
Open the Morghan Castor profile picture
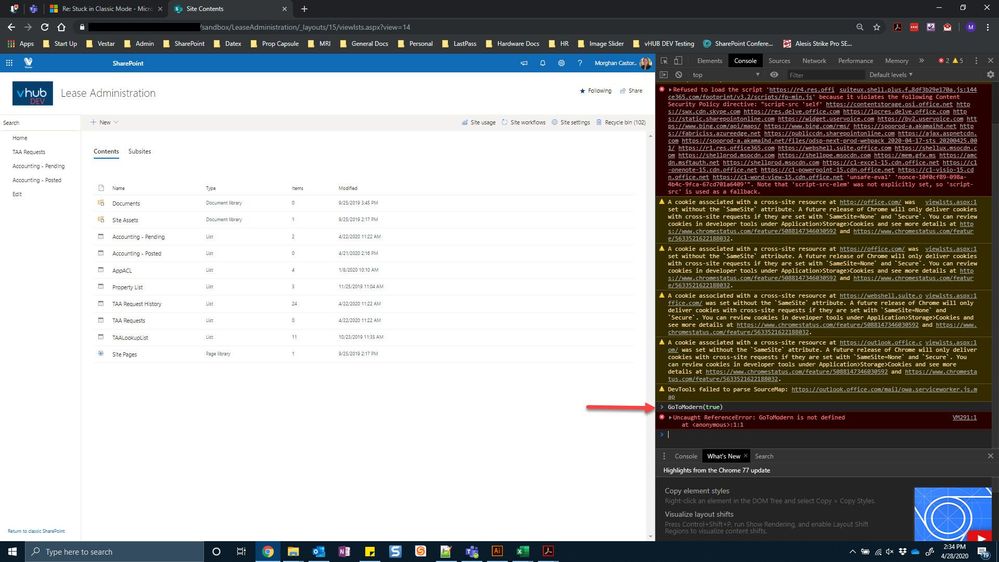tap(645, 63)
